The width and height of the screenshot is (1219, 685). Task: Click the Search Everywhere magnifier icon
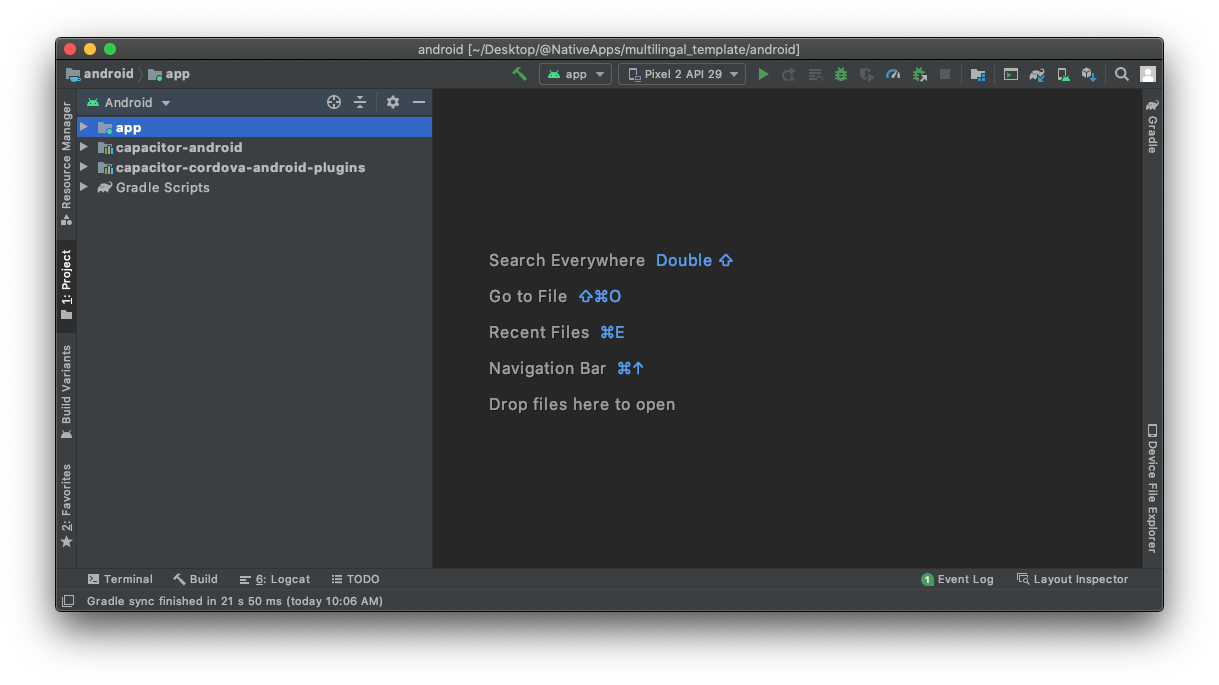click(x=1122, y=74)
